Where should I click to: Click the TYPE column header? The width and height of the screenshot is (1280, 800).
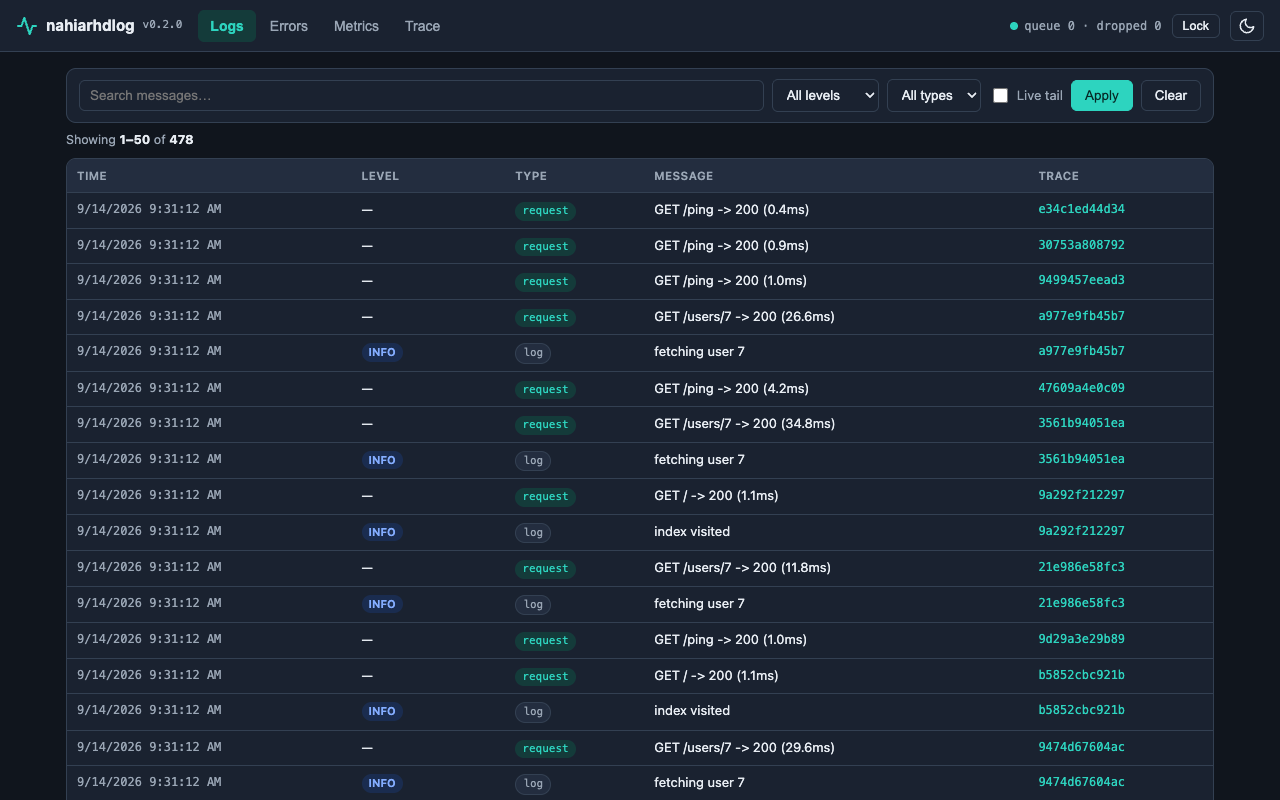tap(531, 176)
